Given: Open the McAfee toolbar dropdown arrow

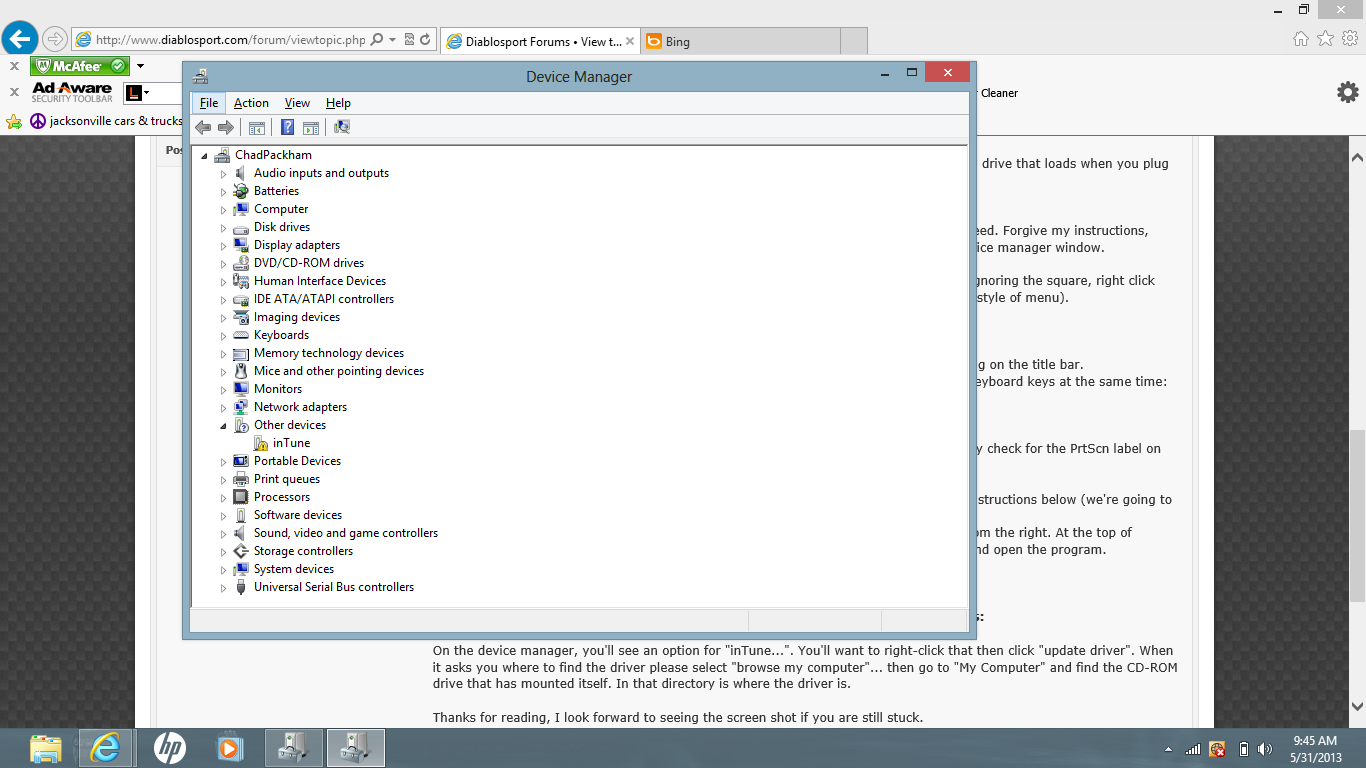Looking at the screenshot, I should tap(141, 66).
